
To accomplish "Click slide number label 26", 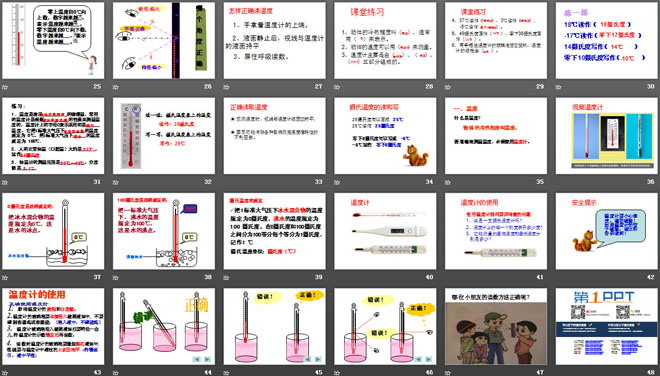I will pos(208,86).
